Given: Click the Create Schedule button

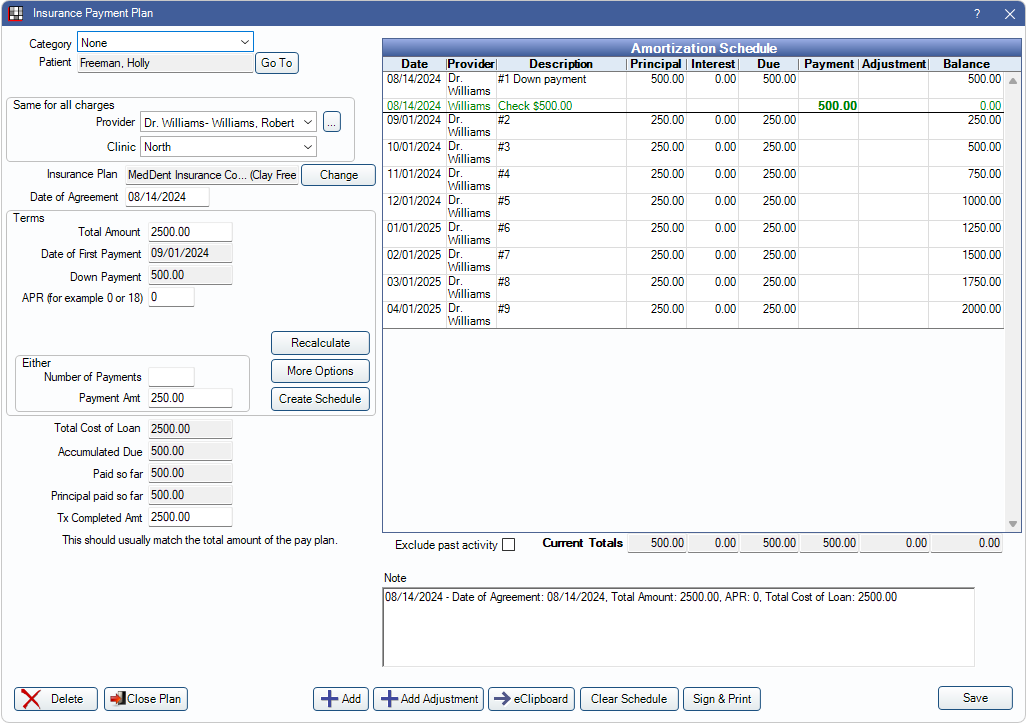Looking at the screenshot, I should point(320,399).
